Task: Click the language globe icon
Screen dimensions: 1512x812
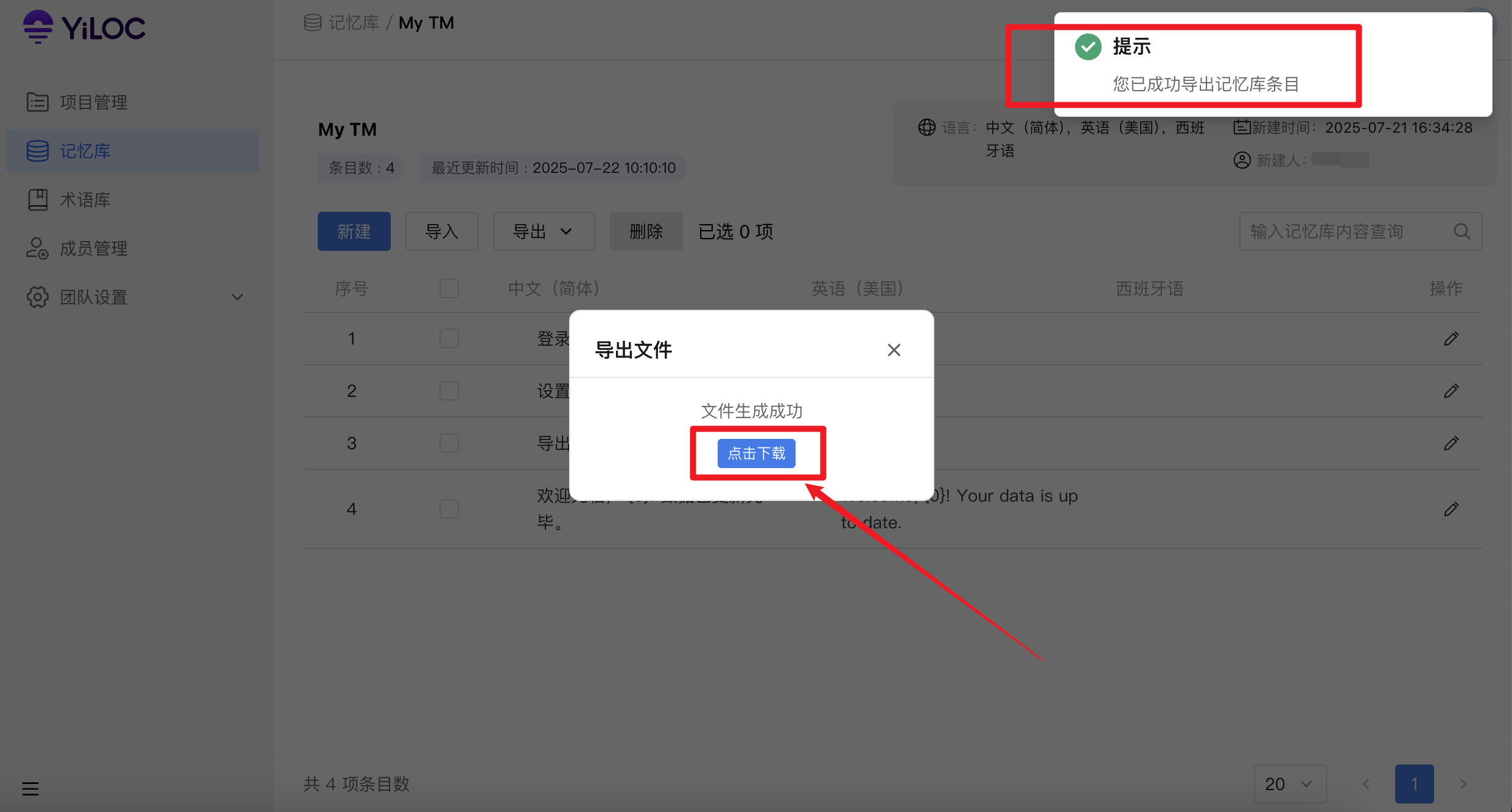Action: coord(927,127)
